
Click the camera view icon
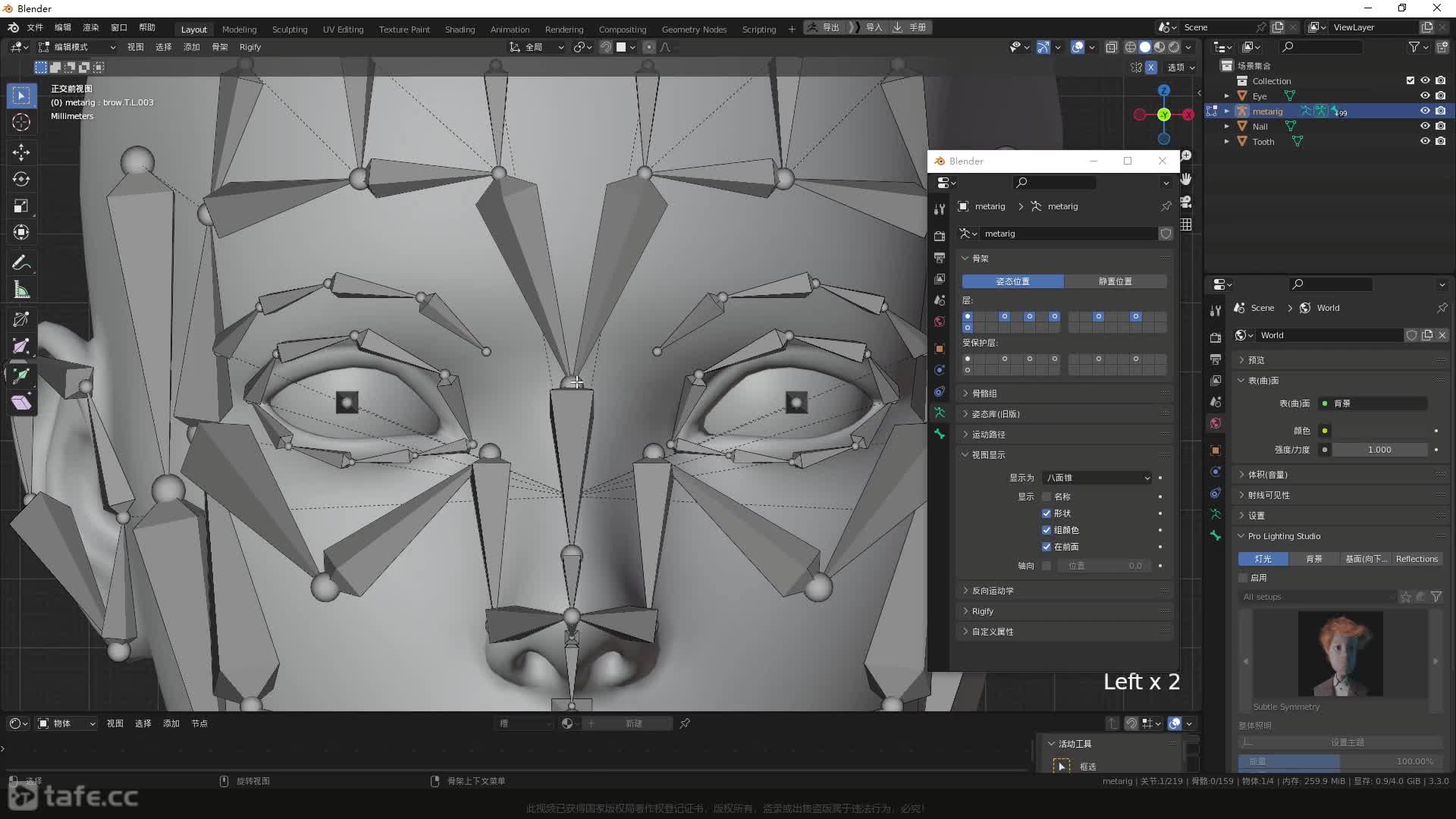pyautogui.click(x=1186, y=202)
